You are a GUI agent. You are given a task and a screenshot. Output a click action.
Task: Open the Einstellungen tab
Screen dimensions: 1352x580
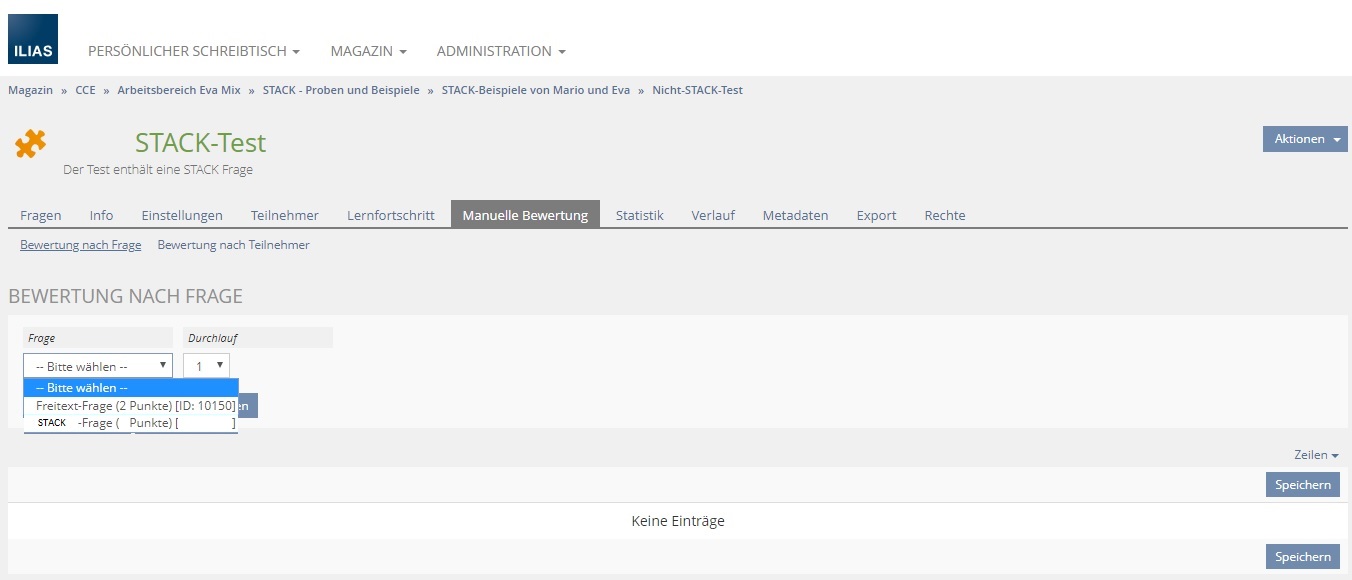[182, 215]
